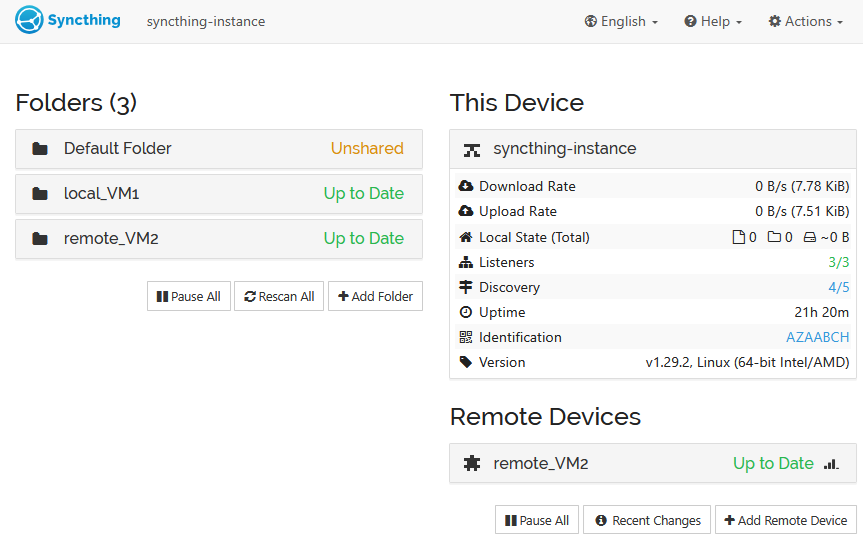The image size is (863, 543).
Task: Click the syncthing-instance device icon
Action: click(472, 150)
